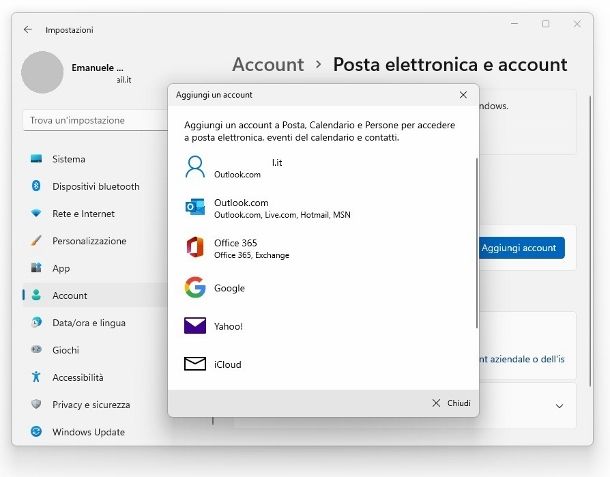
Task: Click the Account person icon in sidebar
Action: 36,295
